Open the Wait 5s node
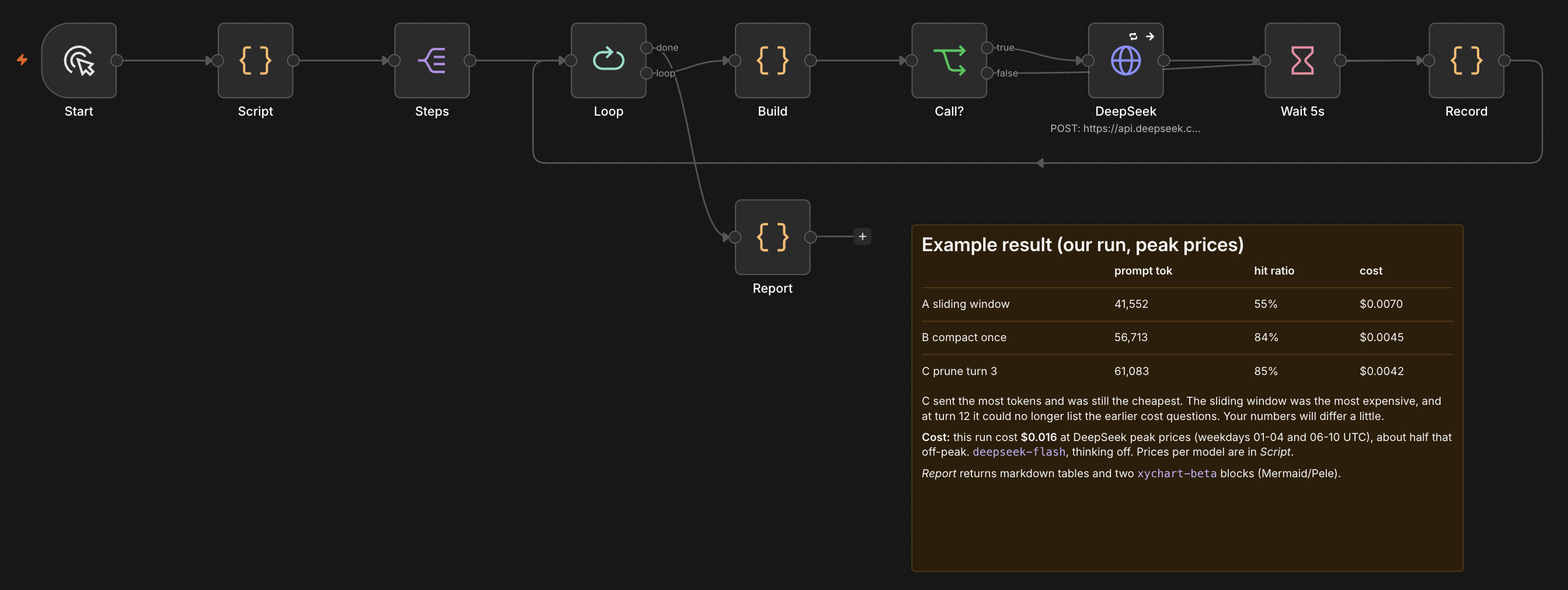The image size is (1568, 590). point(1302,60)
